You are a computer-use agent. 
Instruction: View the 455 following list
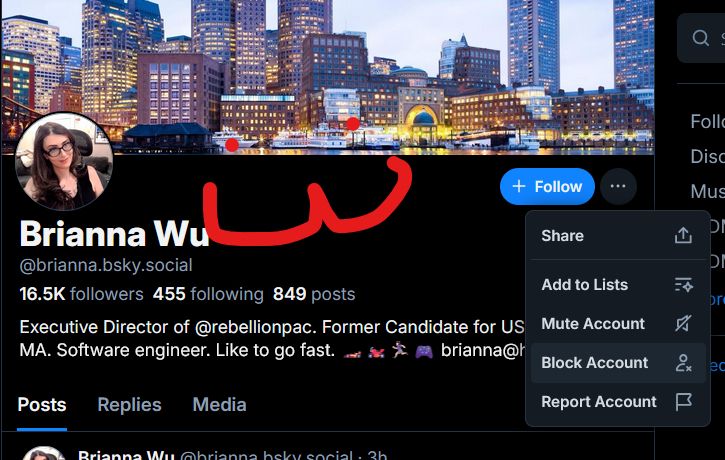(208, 294)
